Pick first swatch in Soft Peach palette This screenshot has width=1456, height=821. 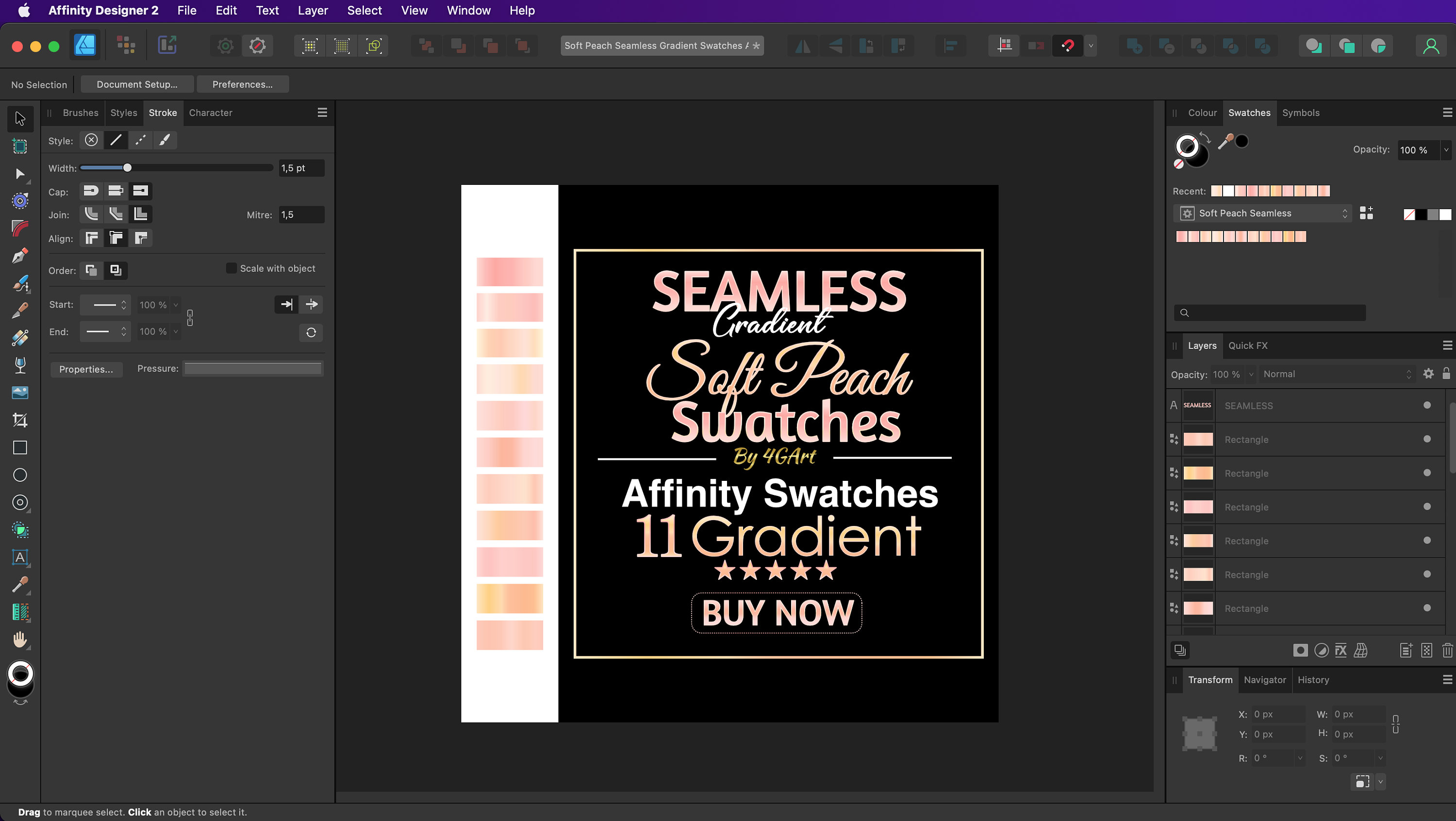(x=1182, y=236)
